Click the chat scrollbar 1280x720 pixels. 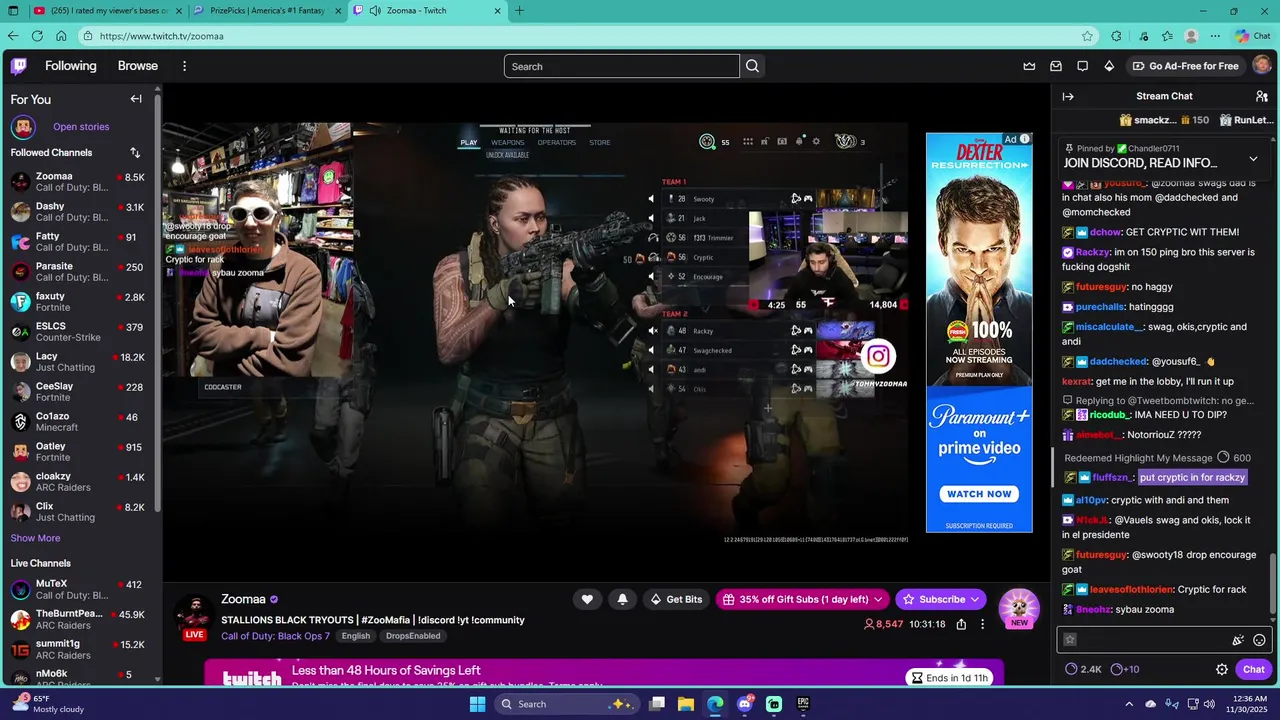[x=1274, y=583]
